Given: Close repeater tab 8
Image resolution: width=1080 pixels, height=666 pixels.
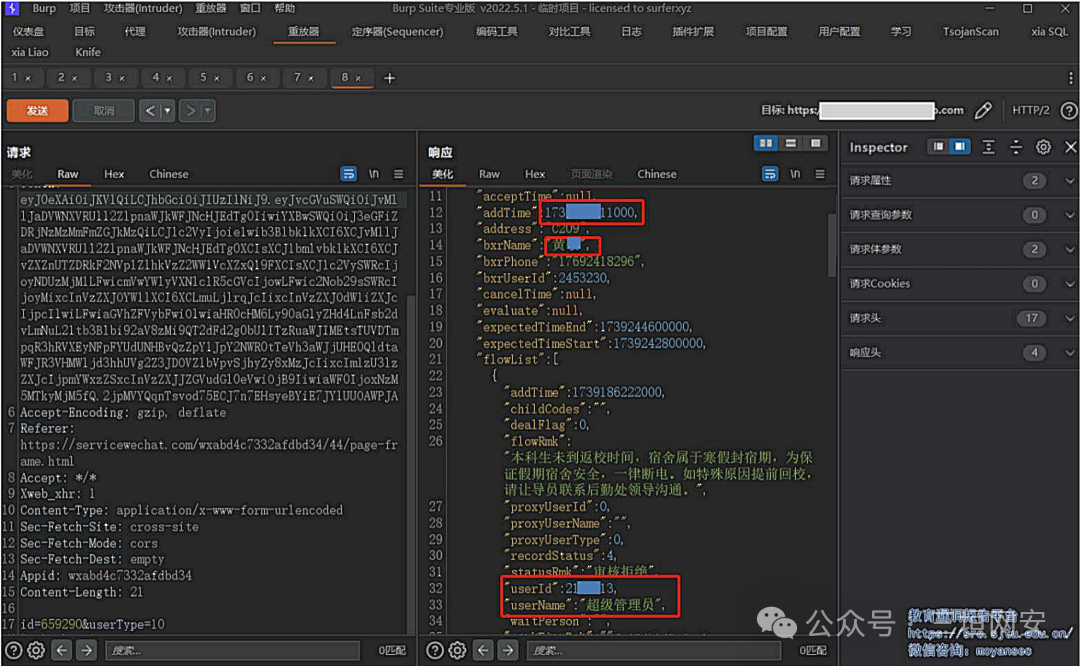Looking at the screenshot, I should [358, 79].
